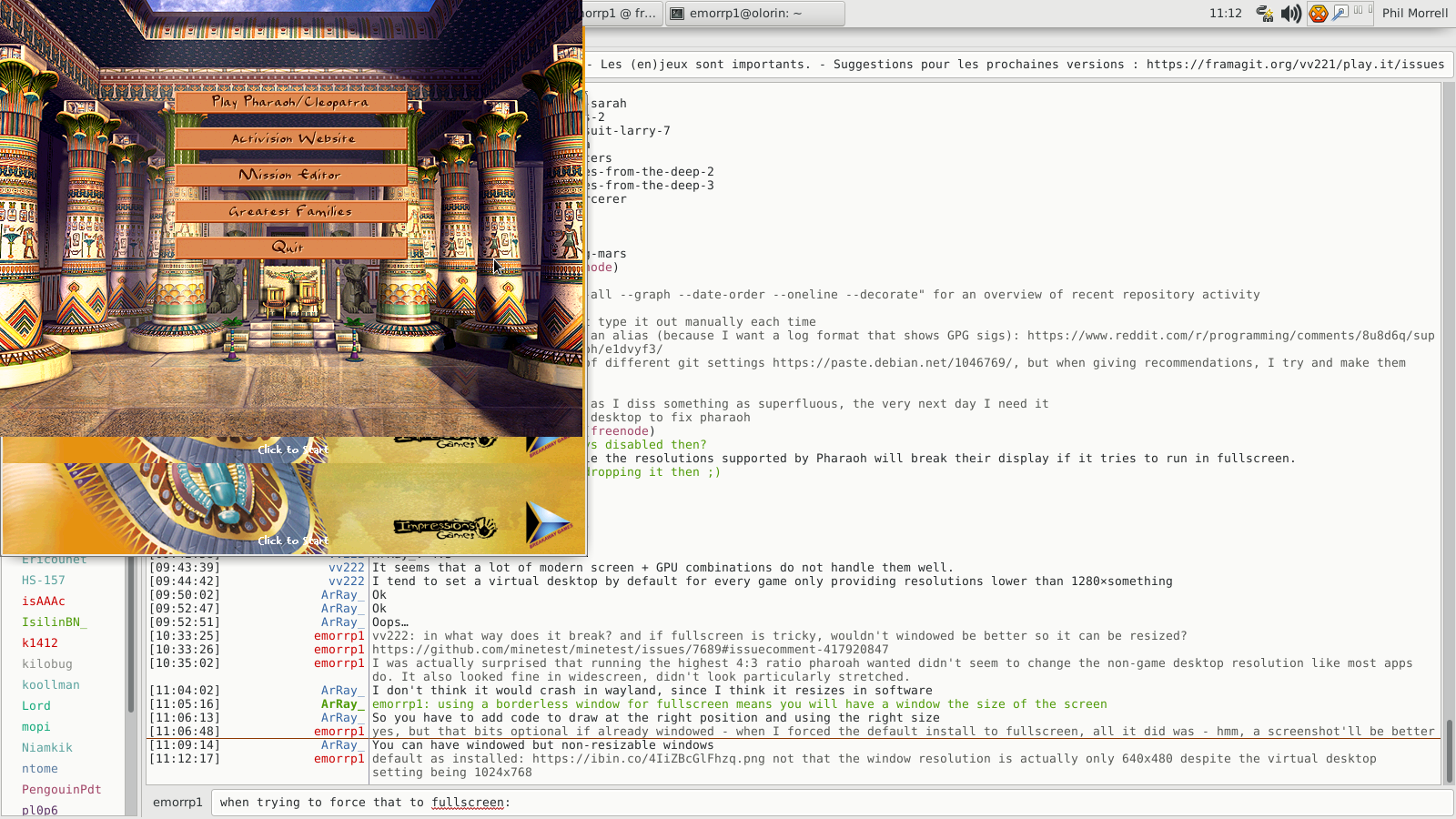The width and height of the screenshot is (1456, 819).
Task: Open the github minetest issue 7689 link
Action: click(x=630, y=650)
